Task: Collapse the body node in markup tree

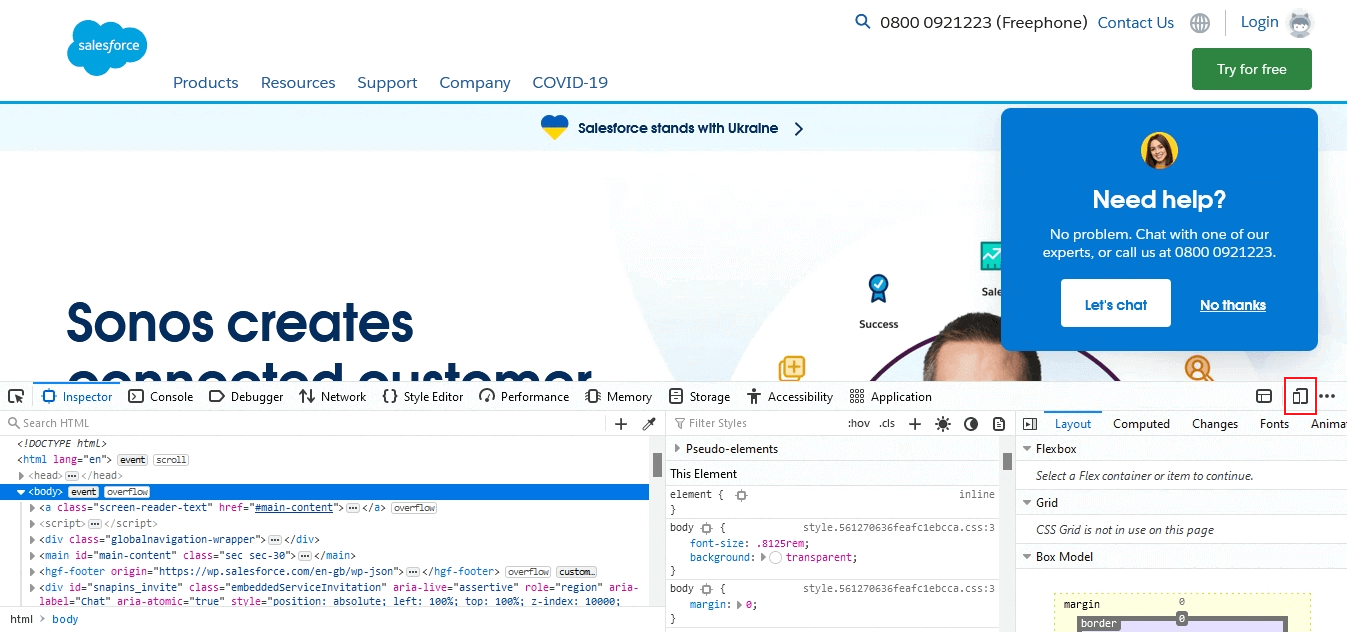Action: [22, 492]
